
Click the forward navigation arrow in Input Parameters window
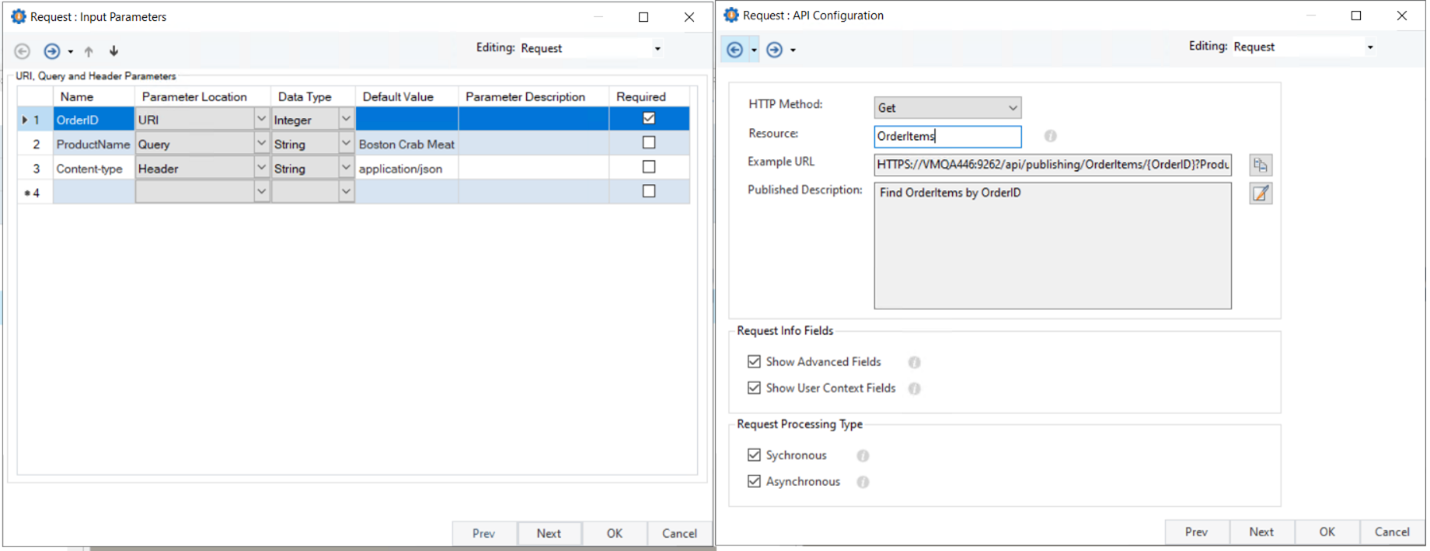point(52,51)
